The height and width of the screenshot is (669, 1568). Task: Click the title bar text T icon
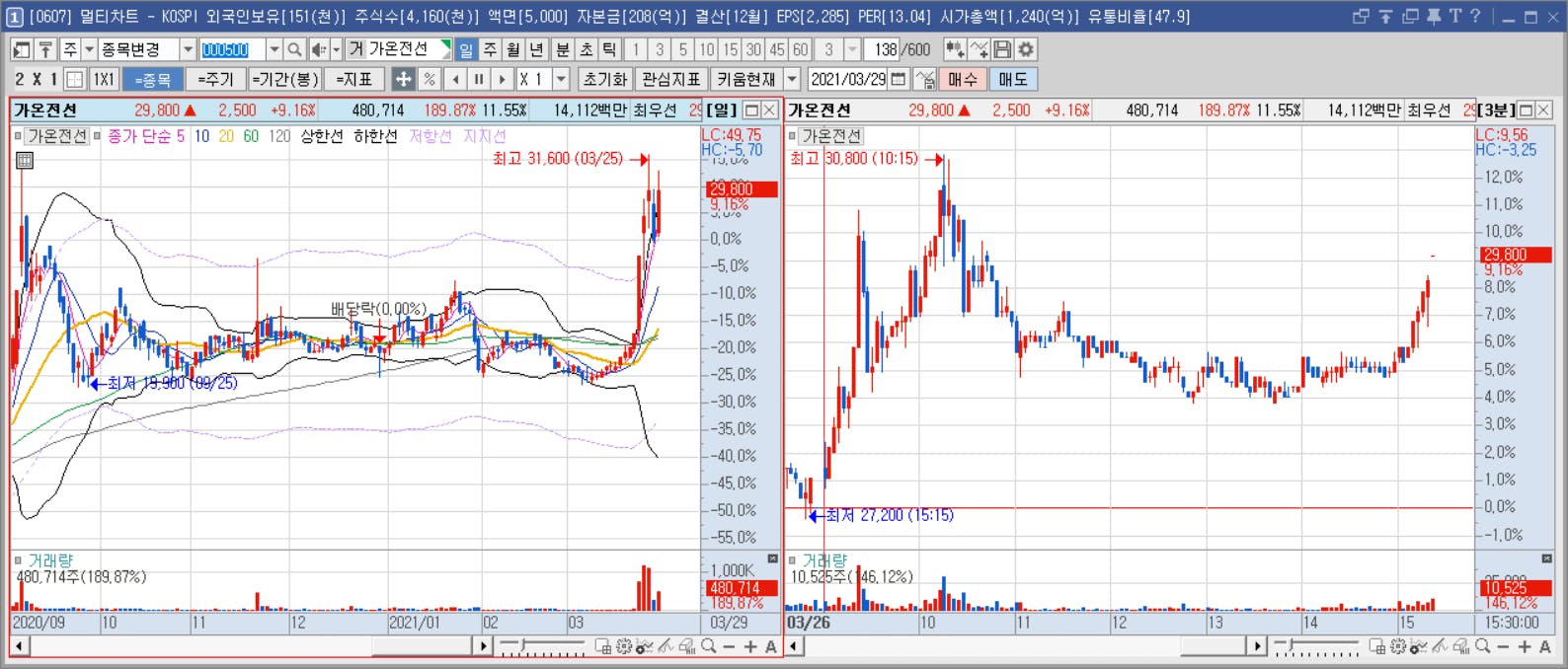[1454, 16]
